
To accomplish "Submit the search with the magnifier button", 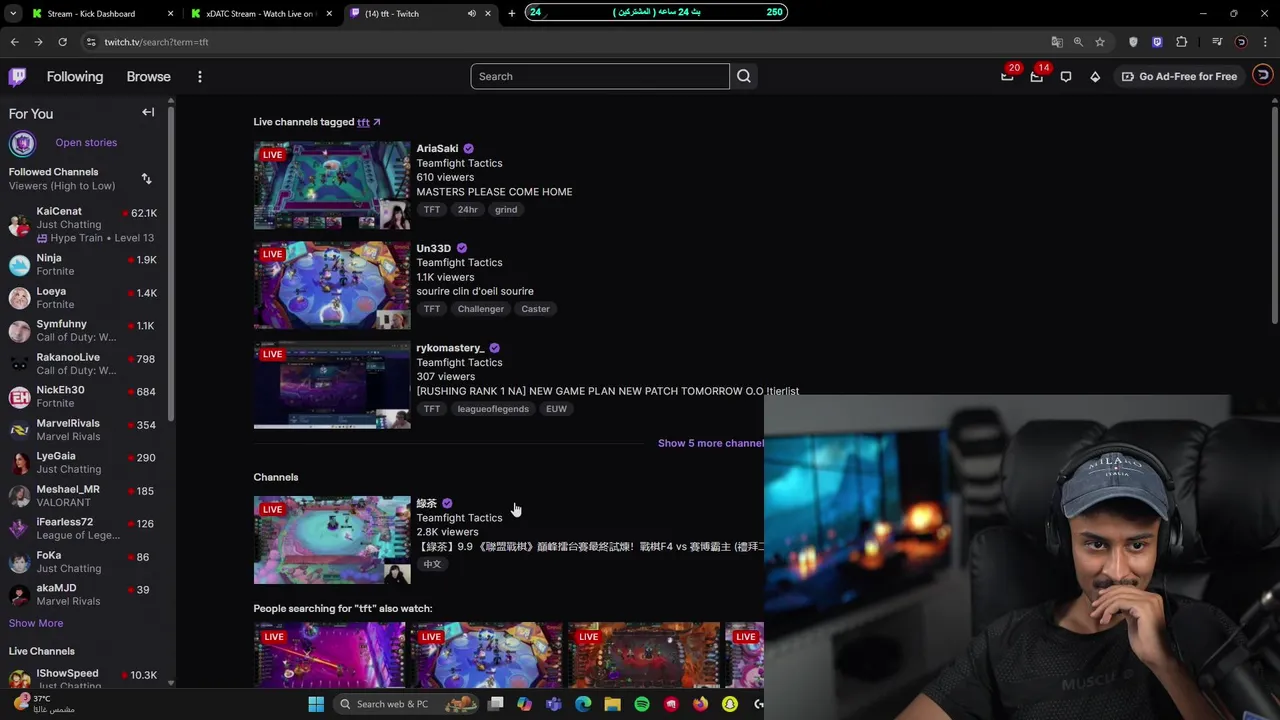I will tap(744, 77).
